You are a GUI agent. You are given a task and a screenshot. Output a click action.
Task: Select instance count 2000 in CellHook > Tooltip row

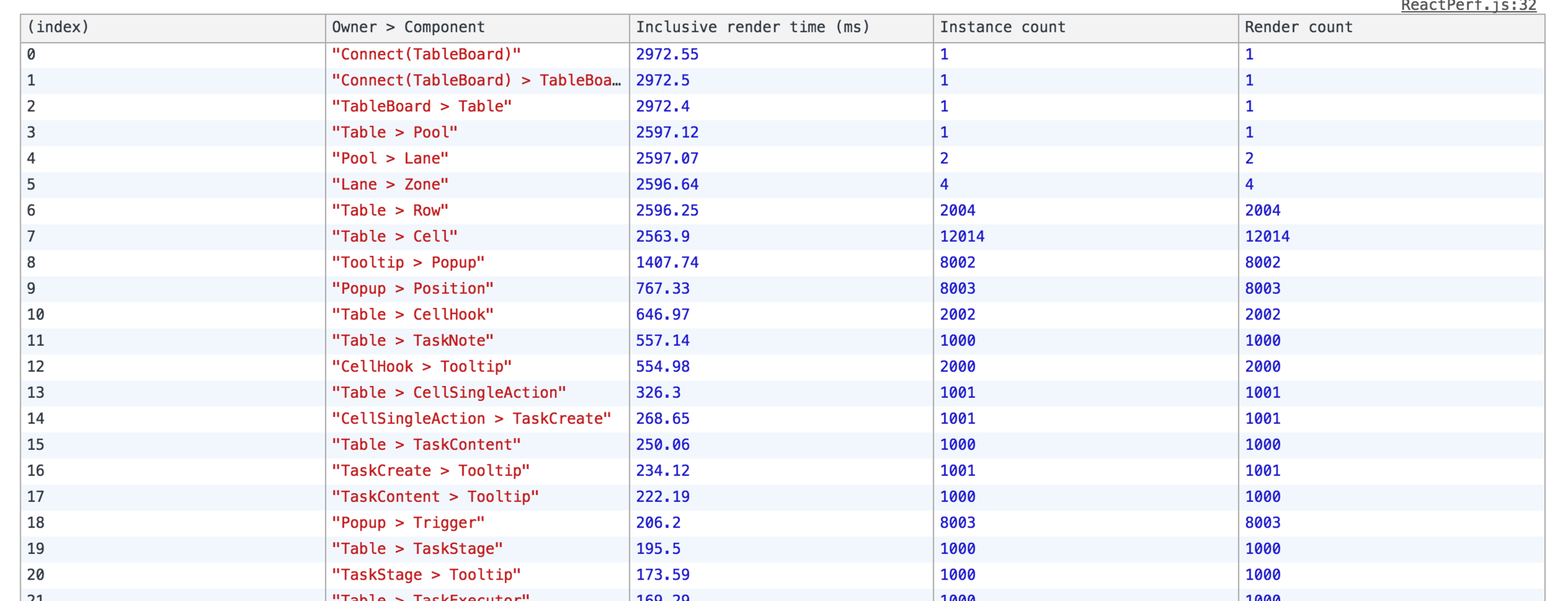click(x=958, y=367)
